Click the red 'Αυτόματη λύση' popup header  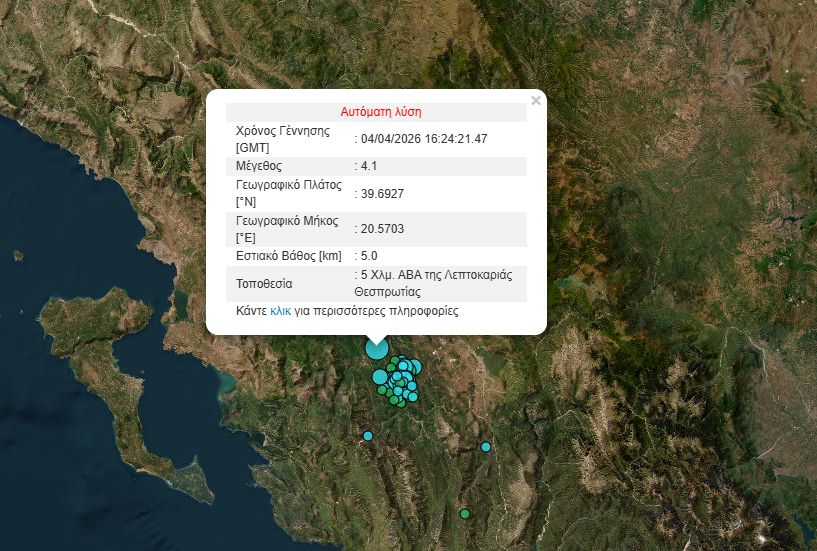click(375, 112)
